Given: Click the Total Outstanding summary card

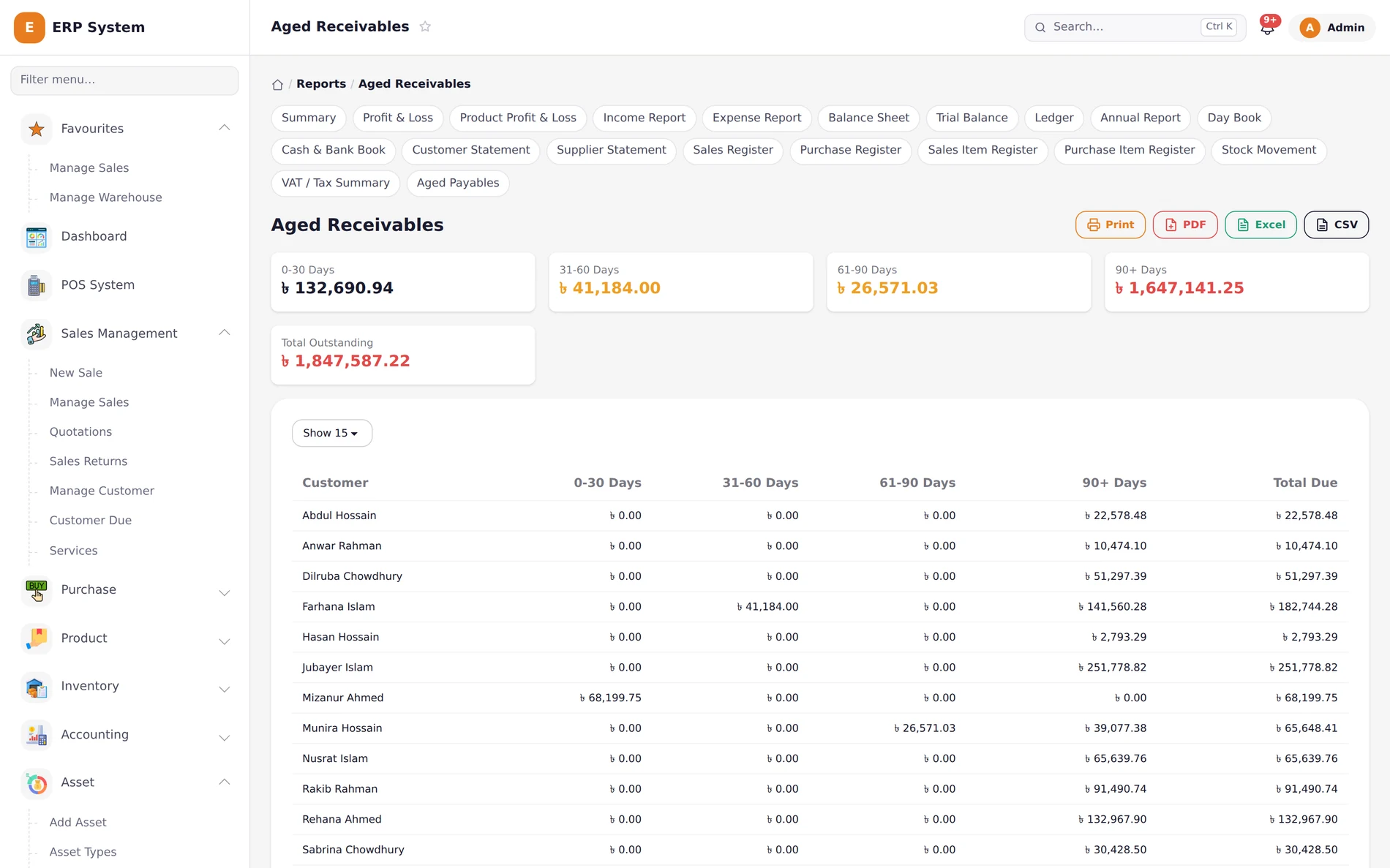Looking at the screenshot, I should click(403, 355).
